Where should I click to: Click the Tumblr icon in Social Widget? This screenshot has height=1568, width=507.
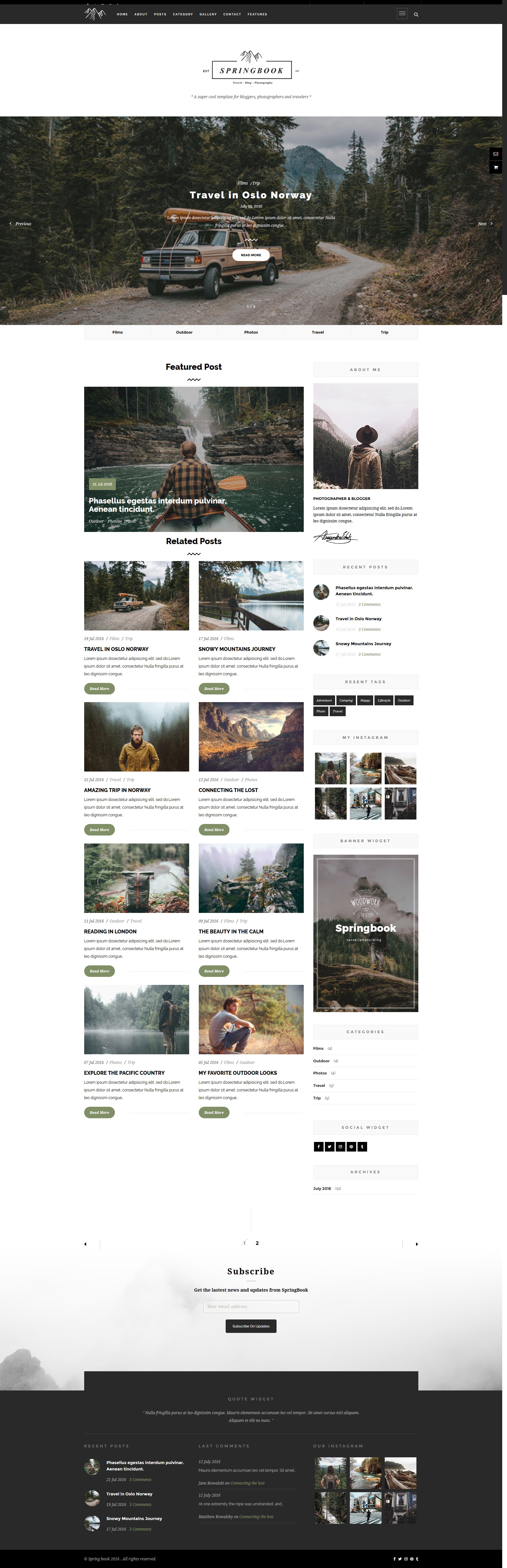tap(362, 1147)
